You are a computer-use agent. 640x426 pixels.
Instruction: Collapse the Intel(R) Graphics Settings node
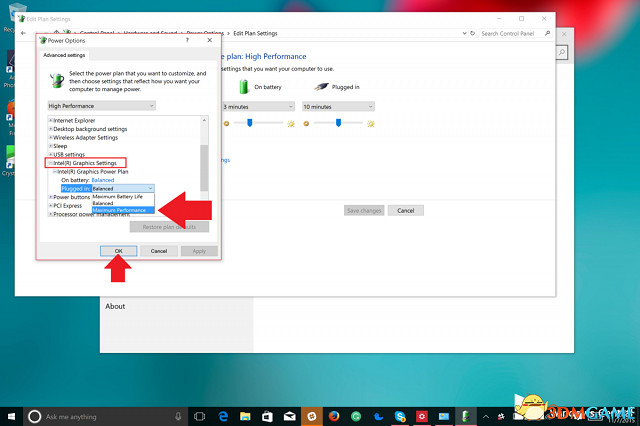click(x=50, y=163)
